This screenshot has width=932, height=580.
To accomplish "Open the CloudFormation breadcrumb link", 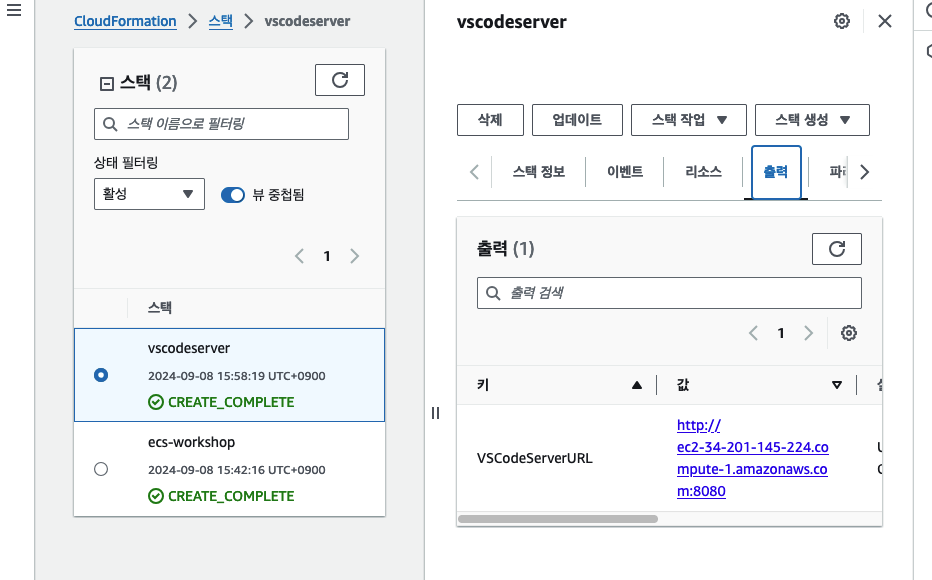I will tap(125, 21).
